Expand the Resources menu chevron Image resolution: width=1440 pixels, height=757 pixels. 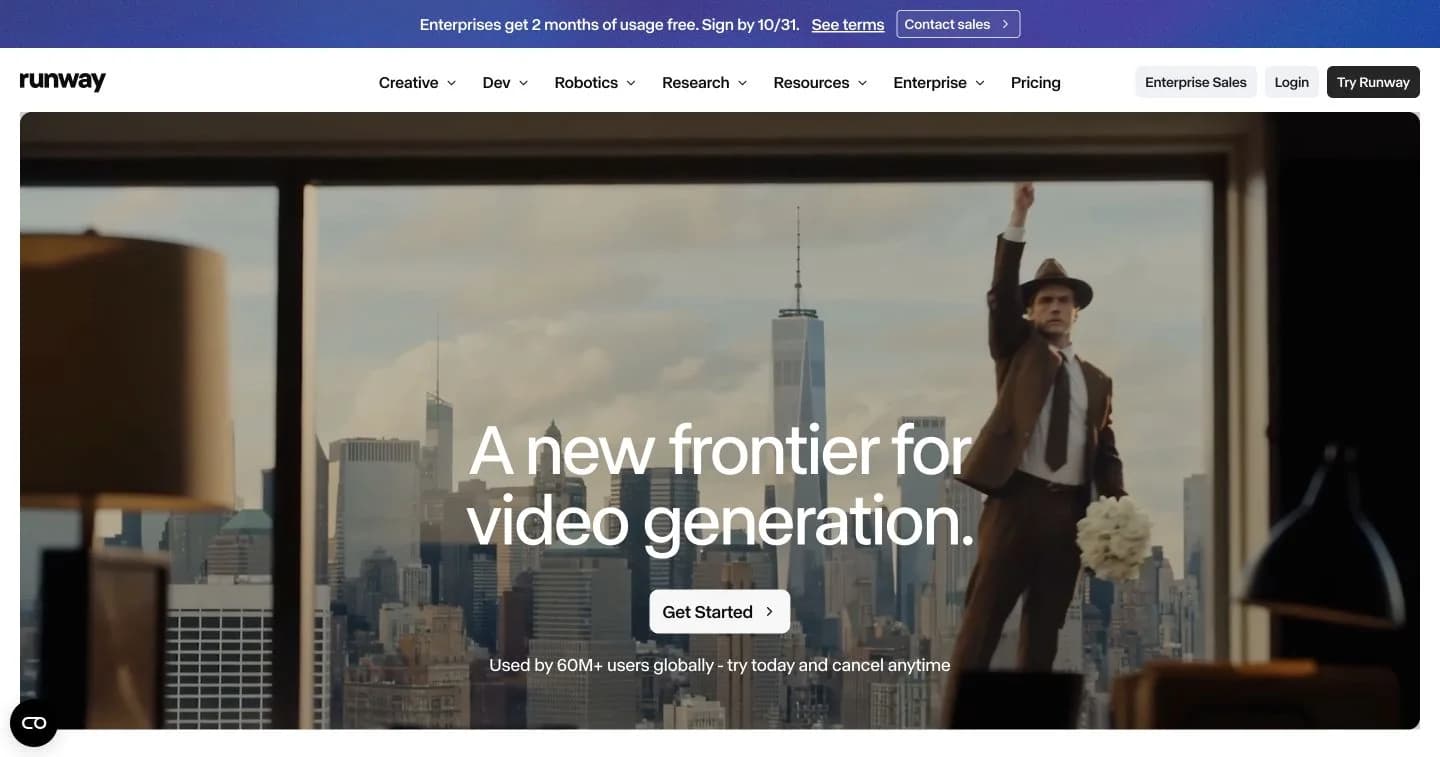tap(862, 83)
